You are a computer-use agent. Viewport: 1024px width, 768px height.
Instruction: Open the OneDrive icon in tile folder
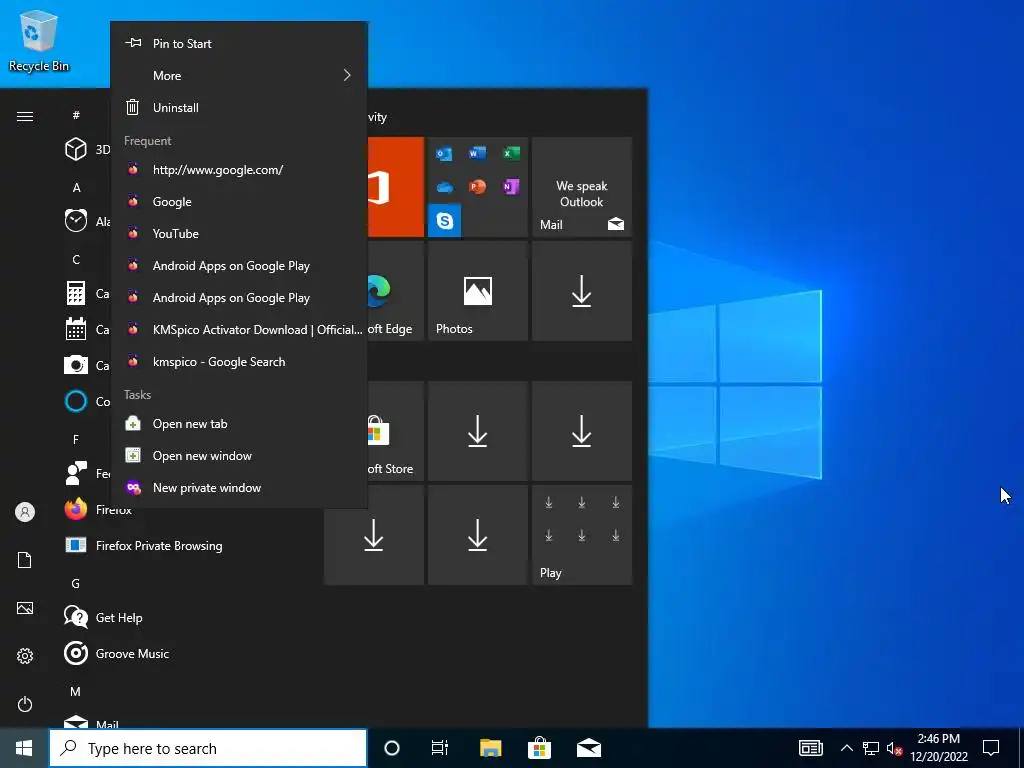pos(444,187)
